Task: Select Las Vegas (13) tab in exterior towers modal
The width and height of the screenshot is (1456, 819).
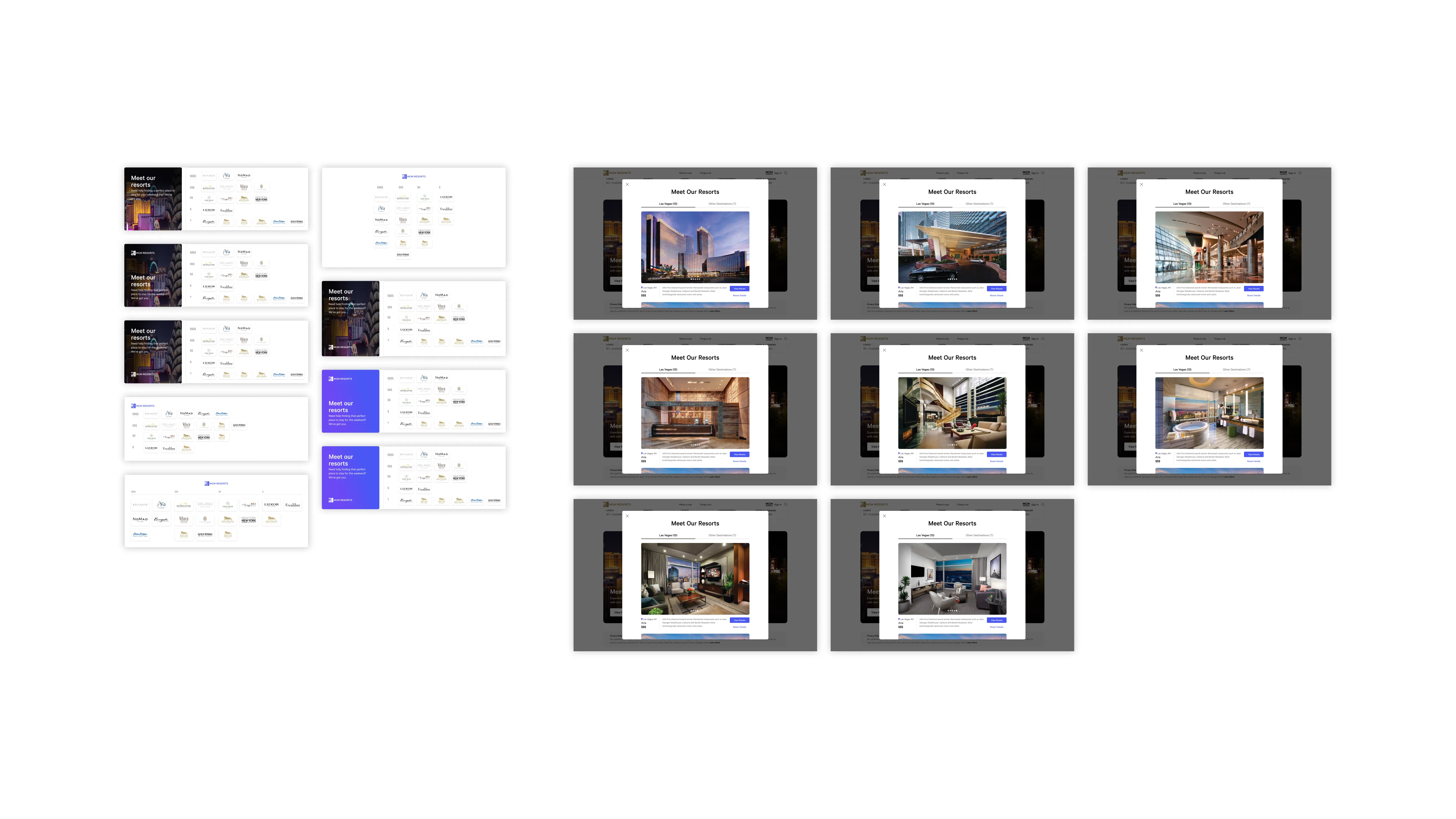Action: click(668, 204)
